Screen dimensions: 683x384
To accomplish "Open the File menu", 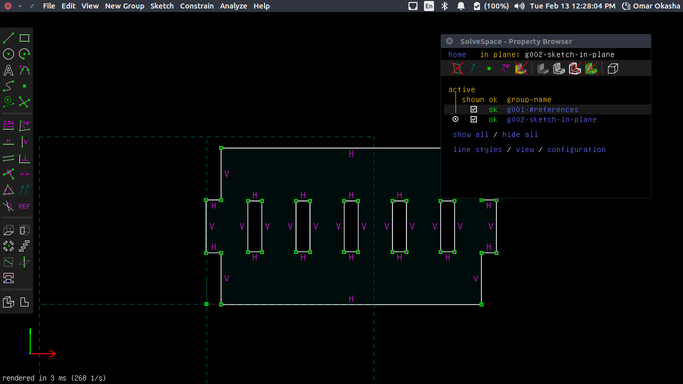I will 49,6.
